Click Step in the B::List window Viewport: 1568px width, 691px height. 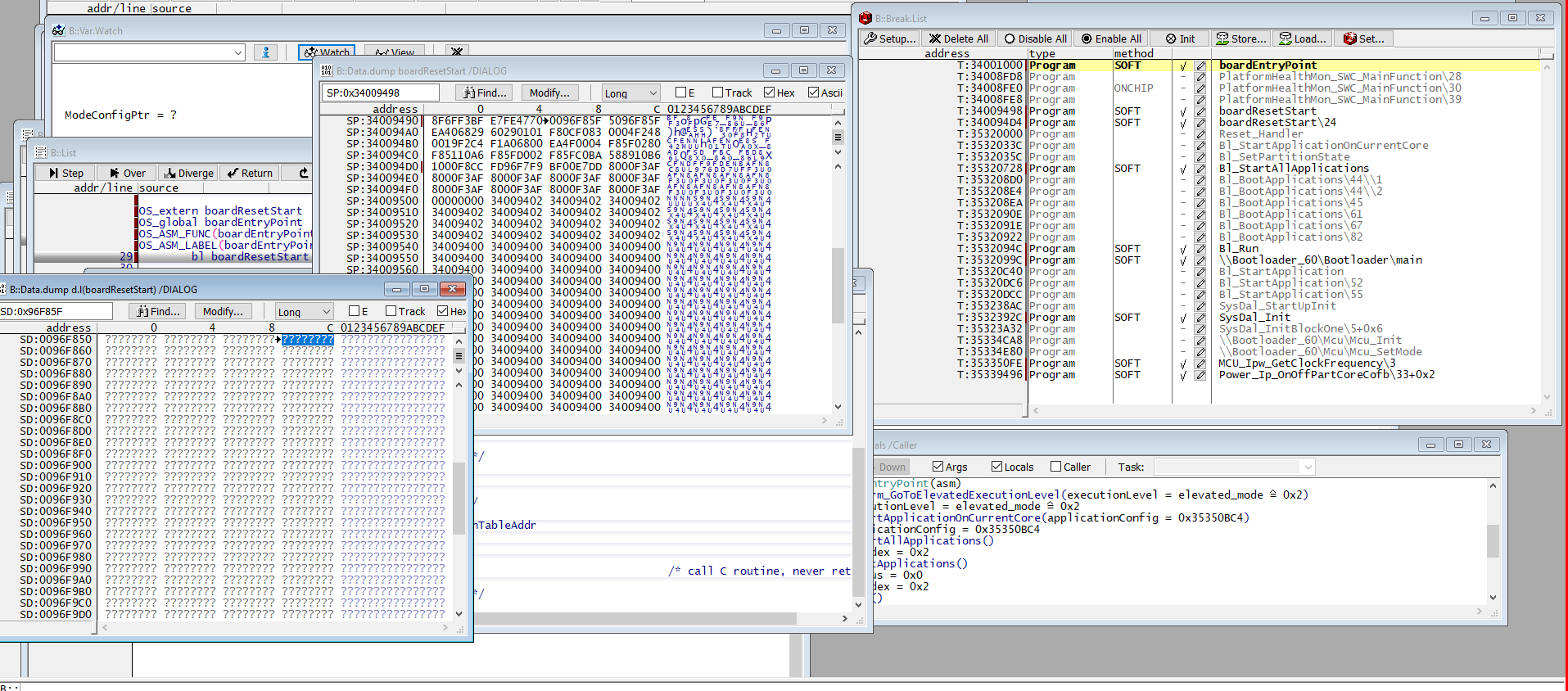66,173
